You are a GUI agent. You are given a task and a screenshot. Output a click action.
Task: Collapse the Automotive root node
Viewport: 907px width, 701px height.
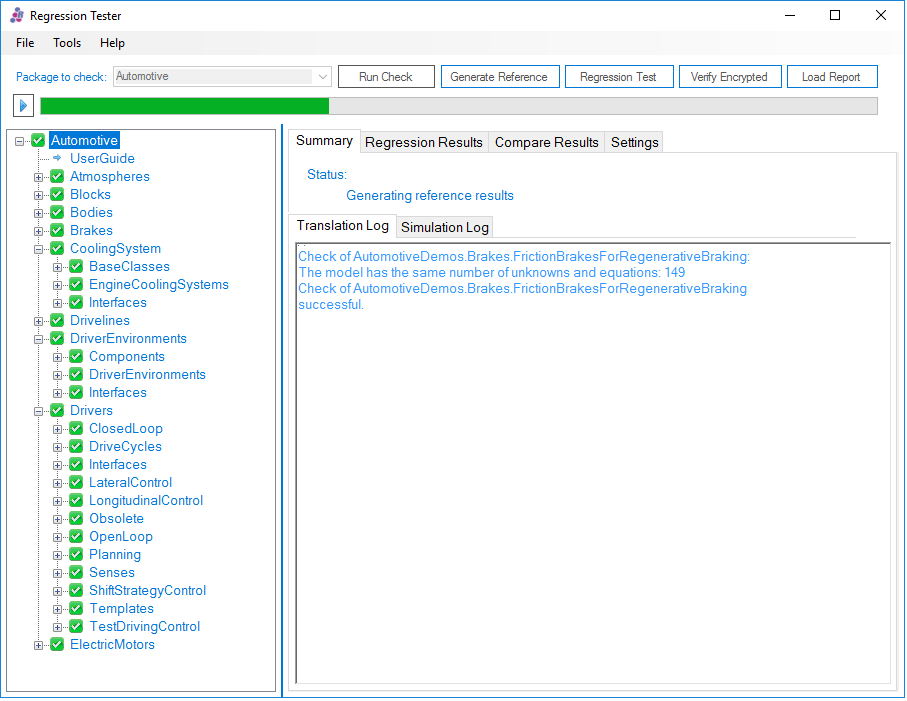tap(20, 141)
